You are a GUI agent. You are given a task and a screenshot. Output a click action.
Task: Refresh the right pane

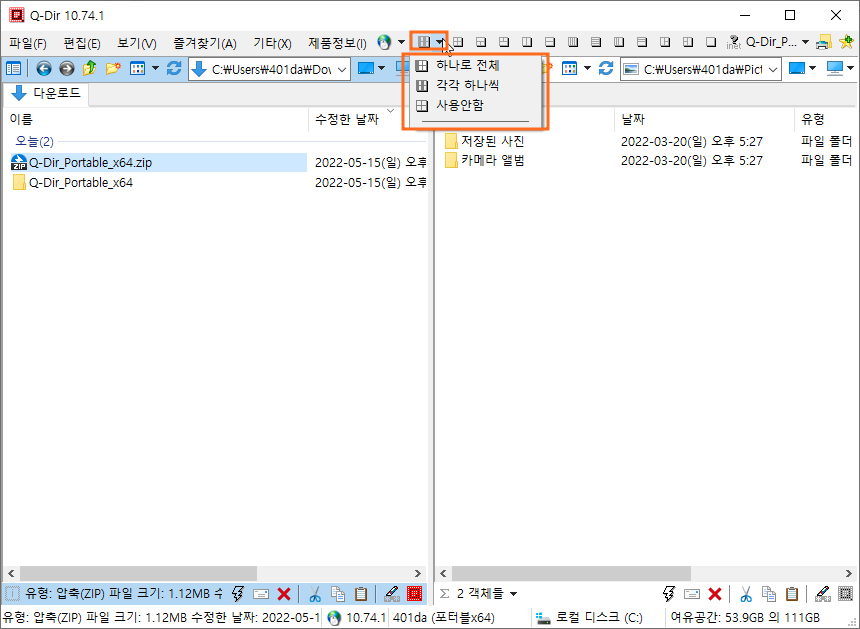tap(606, 69)
